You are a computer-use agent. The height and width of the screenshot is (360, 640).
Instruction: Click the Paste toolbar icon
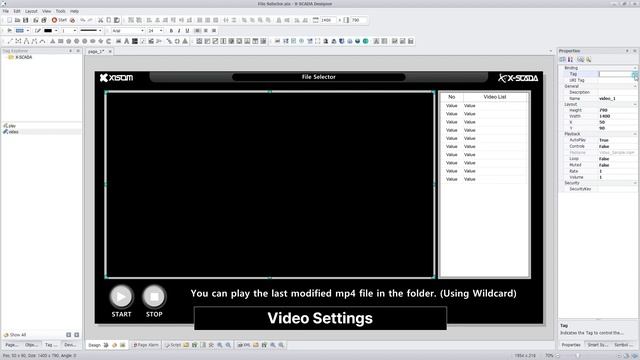coord(117,20)
